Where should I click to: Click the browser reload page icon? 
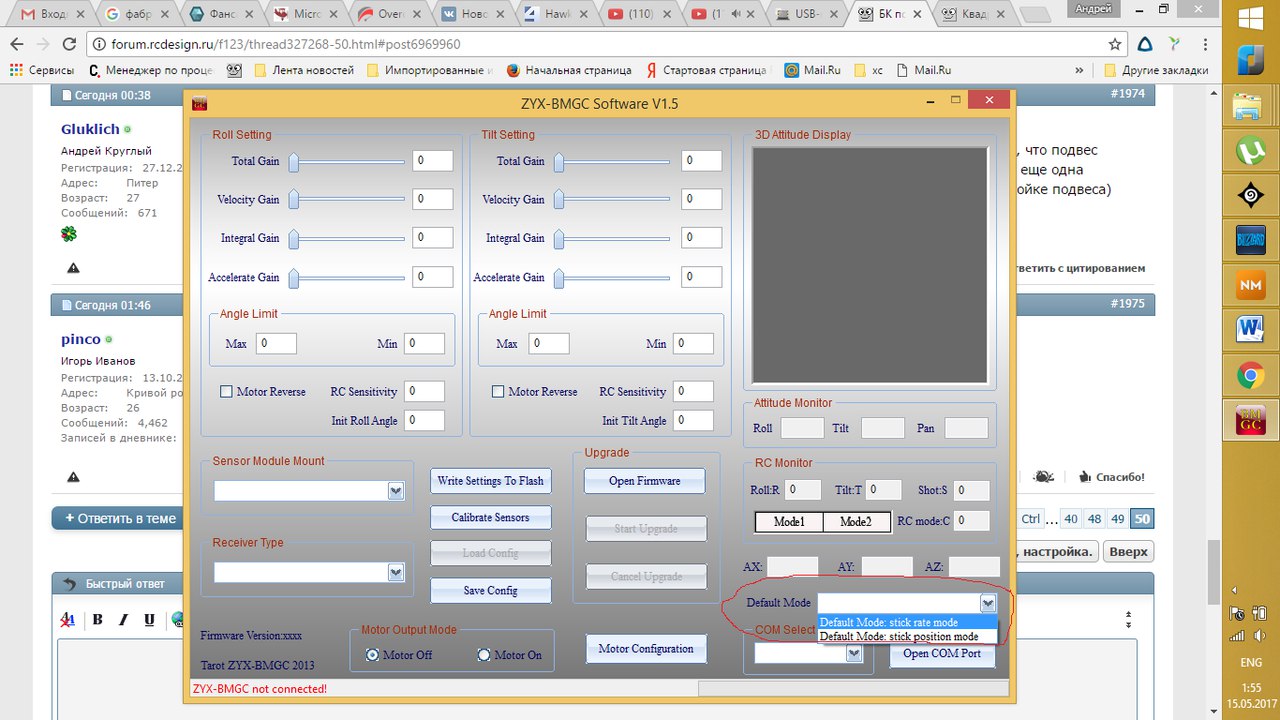[x=71, y=45]
